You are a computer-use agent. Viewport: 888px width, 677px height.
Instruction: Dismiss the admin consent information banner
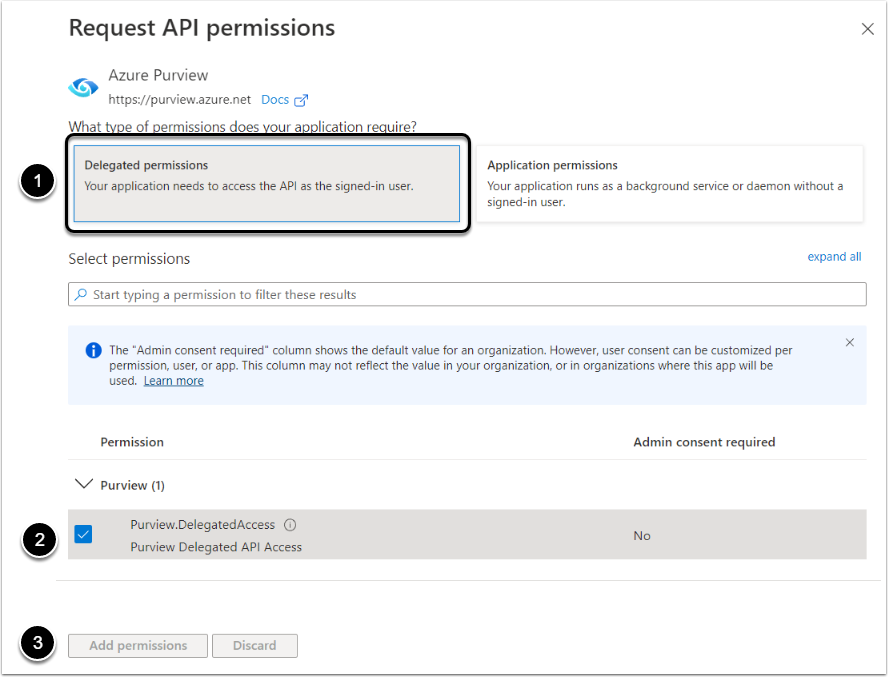point(850,342)
